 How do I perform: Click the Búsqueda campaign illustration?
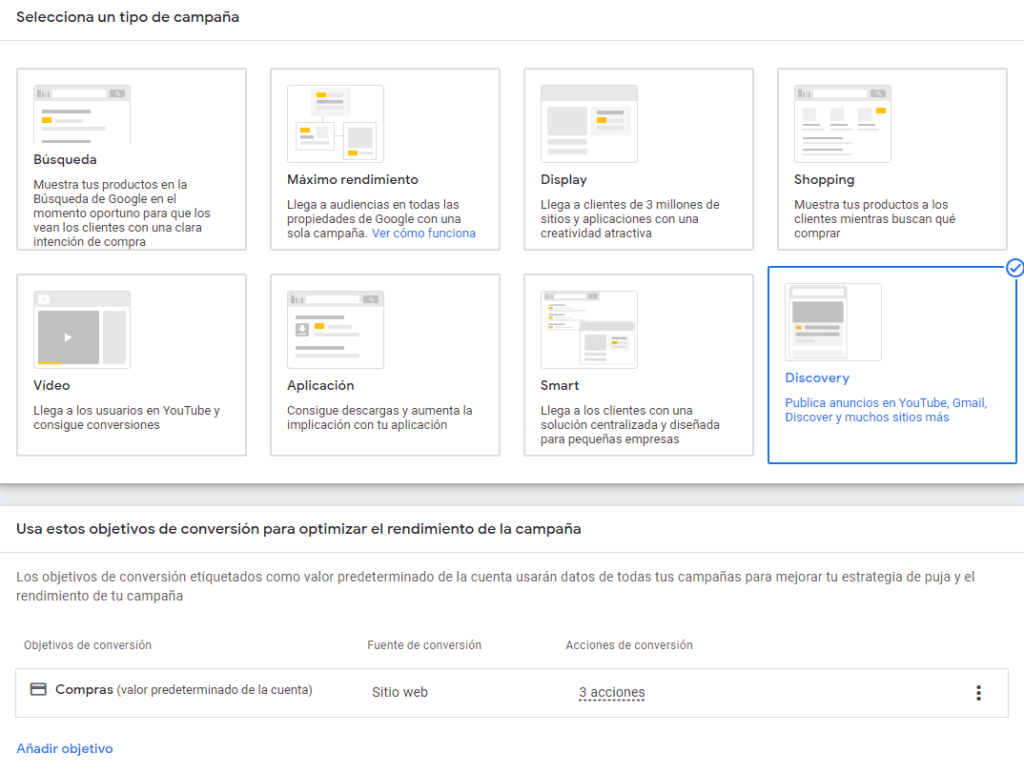click(x=82, y=114)
